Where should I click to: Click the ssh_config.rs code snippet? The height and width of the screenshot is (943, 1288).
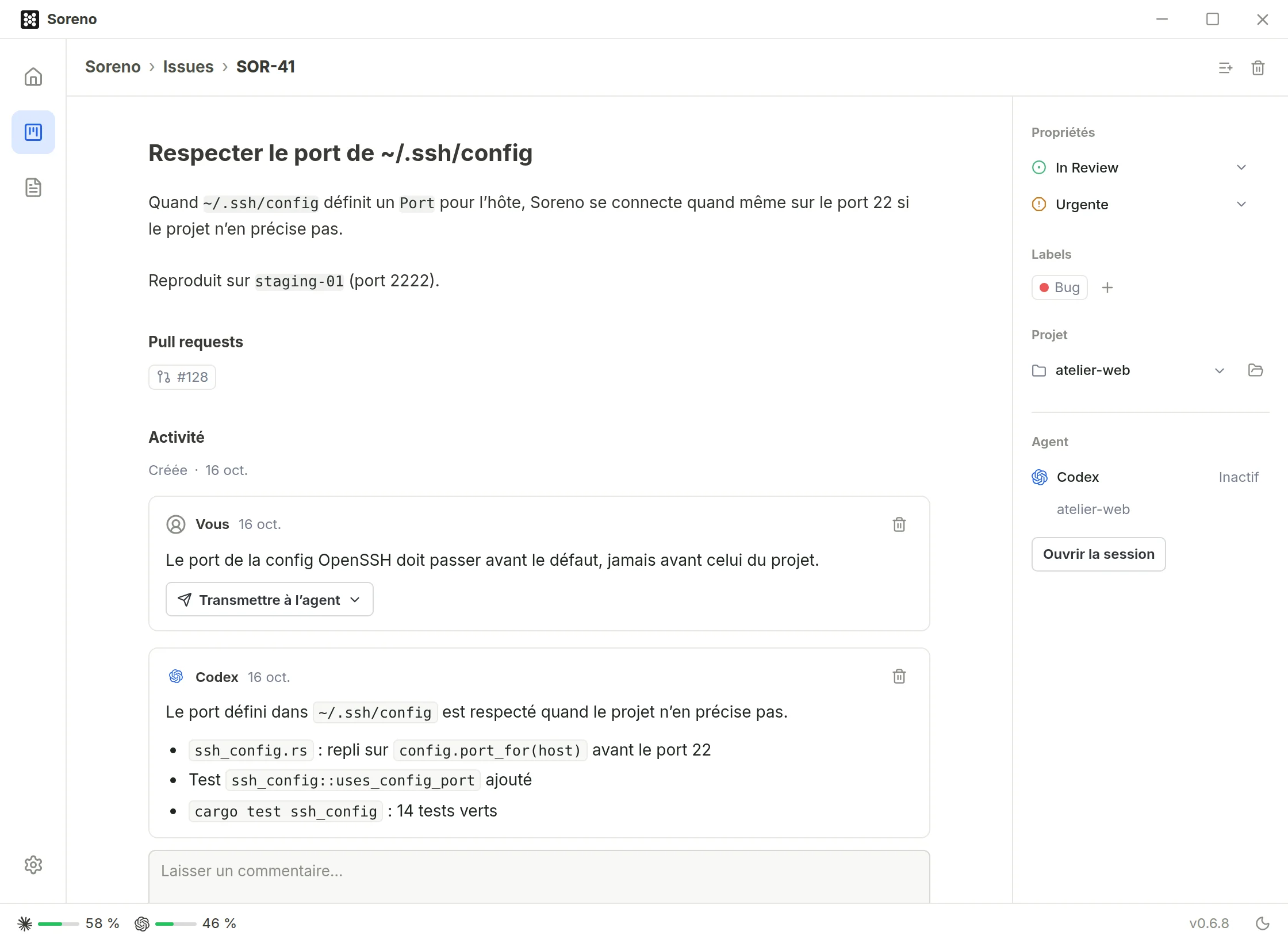[x=251, y=750]
